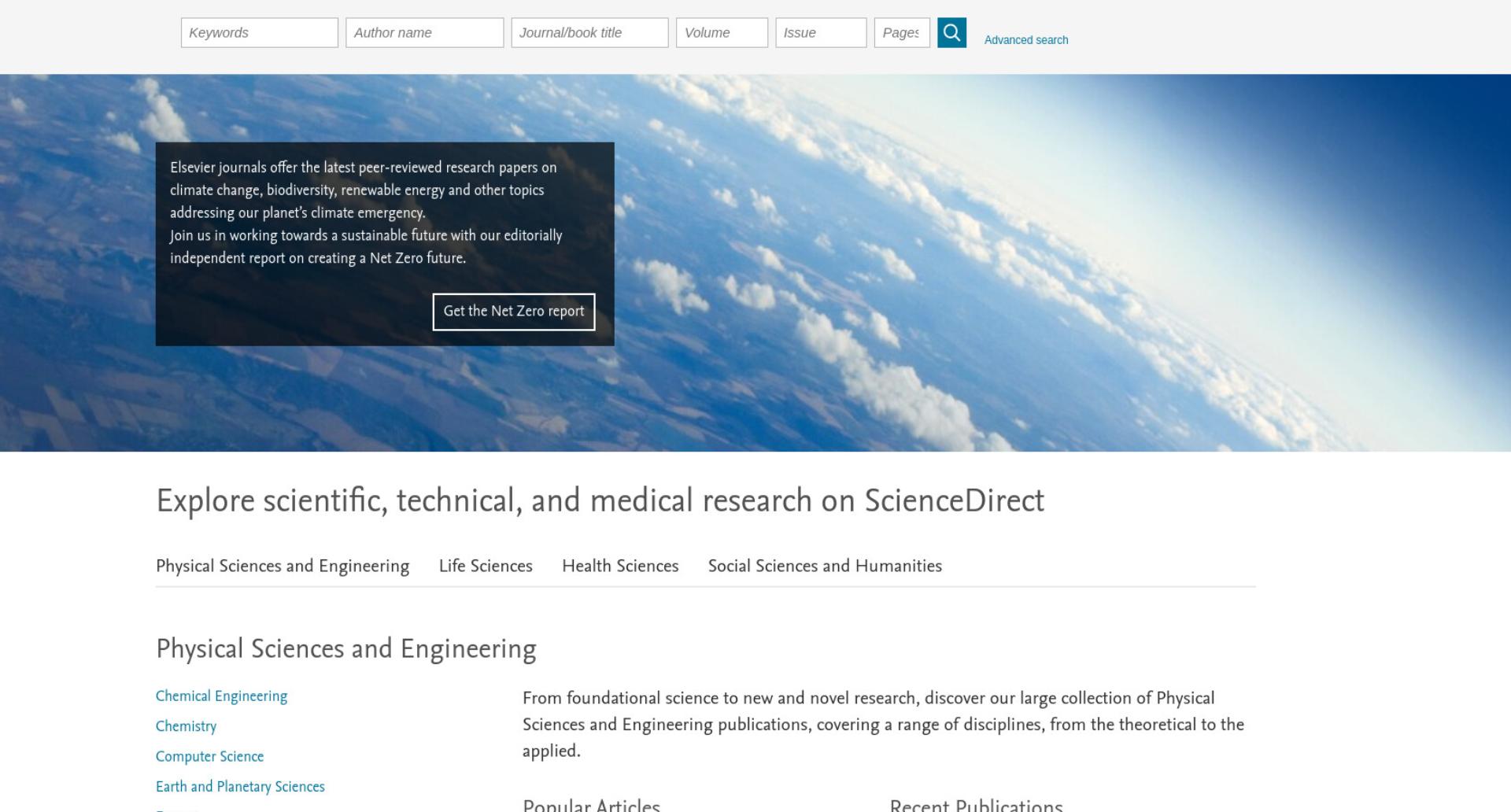Click the Volume input box
The width and height of the screenshot is (1511, 812).
click(722, 33)
